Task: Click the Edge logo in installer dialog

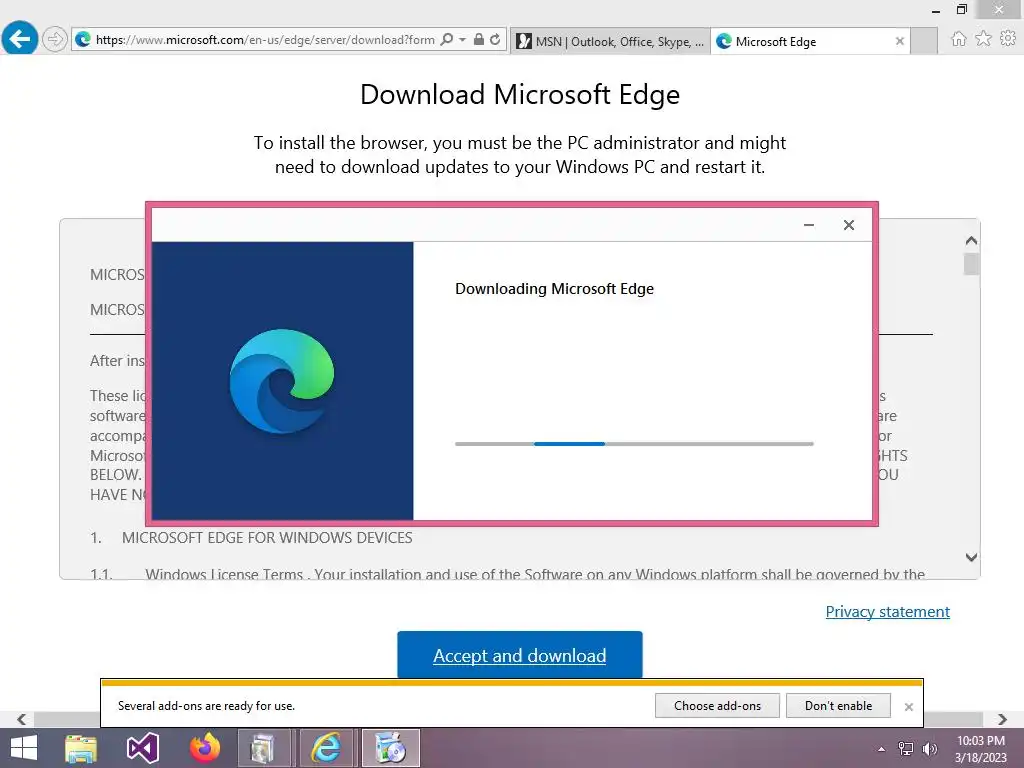Action: 281,381
